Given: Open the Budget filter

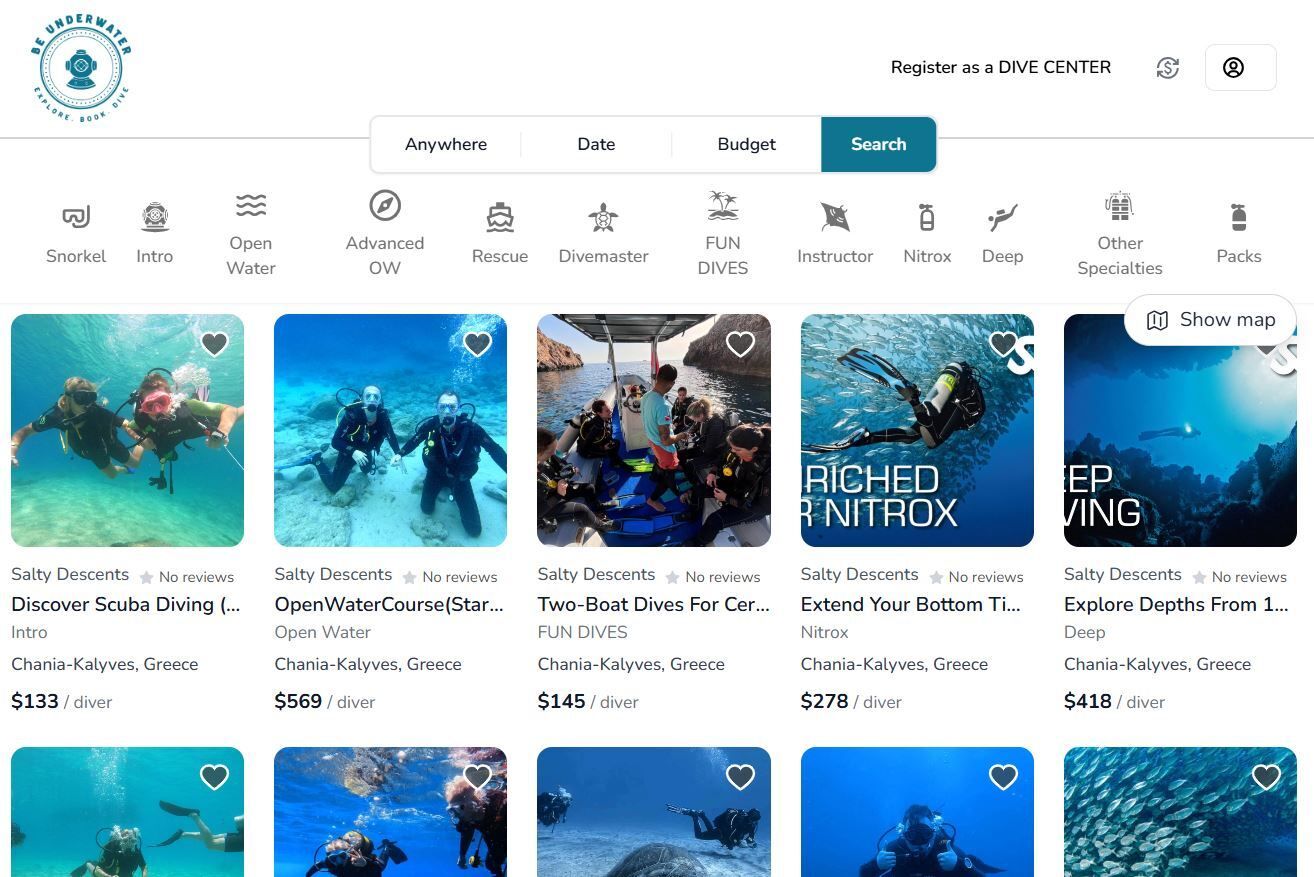Looking at the screenshot, I should tap(746, 144).
